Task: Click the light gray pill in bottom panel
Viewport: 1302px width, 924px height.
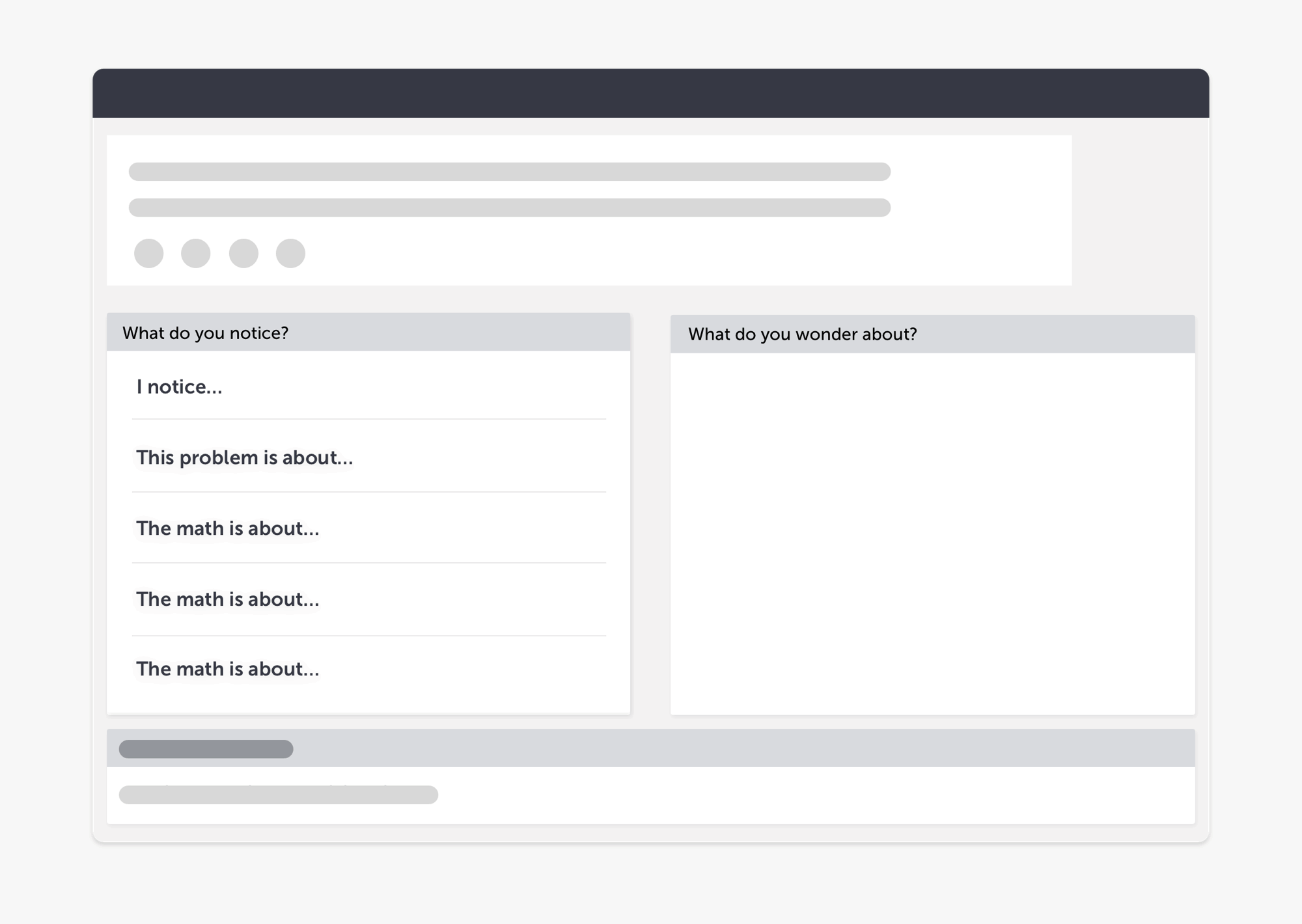Action: click(x=278, y=795)
